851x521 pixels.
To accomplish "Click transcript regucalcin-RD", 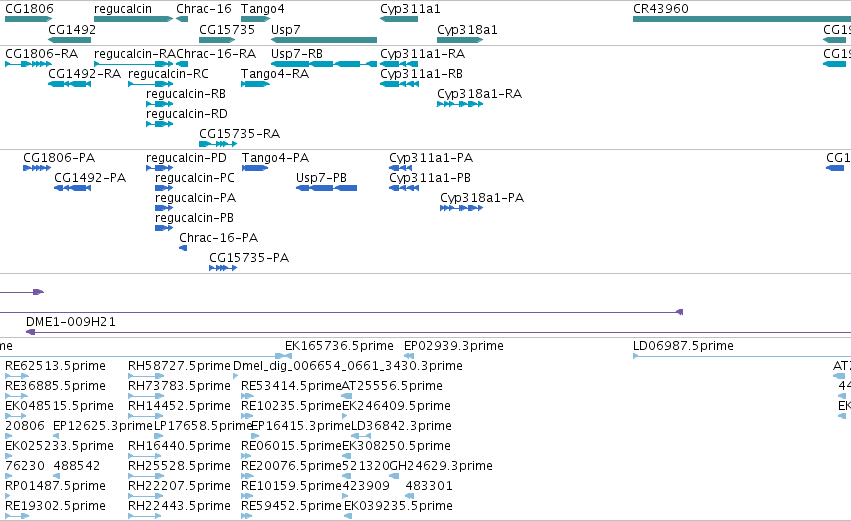I will tap(187, 114).
